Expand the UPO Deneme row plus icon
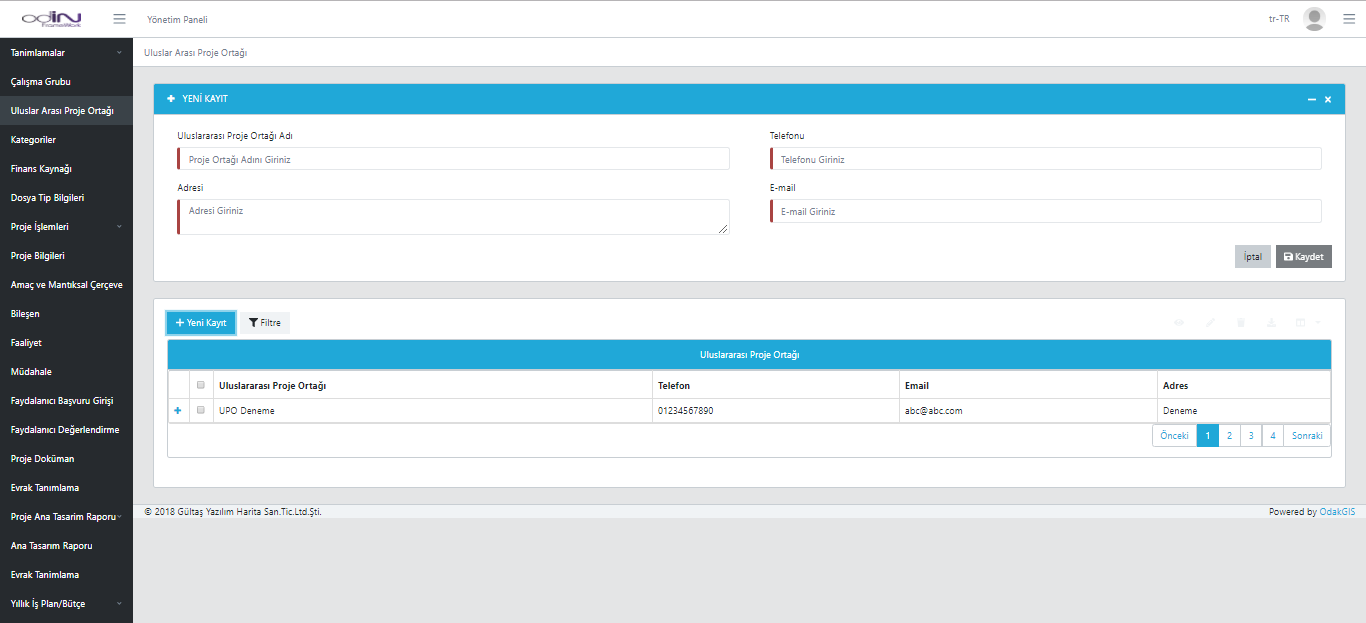1366x623 pixels. tap(178, 410)
